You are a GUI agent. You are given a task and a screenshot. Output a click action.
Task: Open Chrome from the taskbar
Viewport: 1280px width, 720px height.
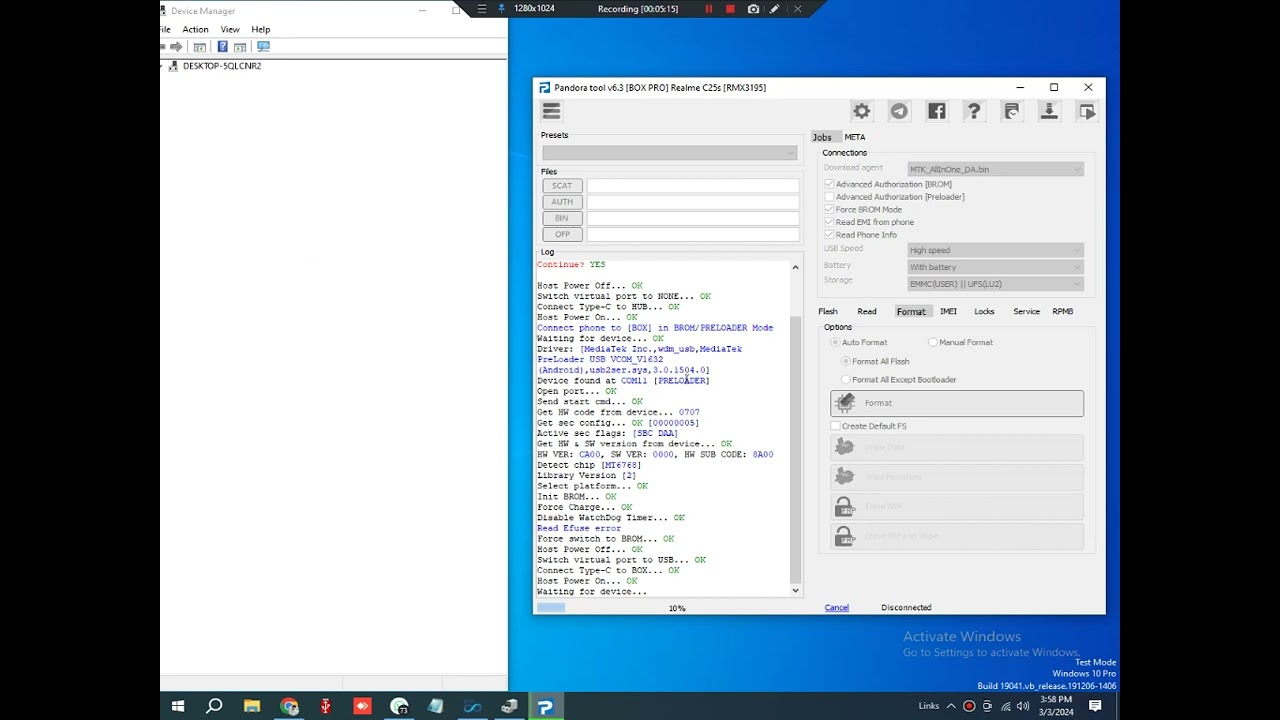point(289,706)
